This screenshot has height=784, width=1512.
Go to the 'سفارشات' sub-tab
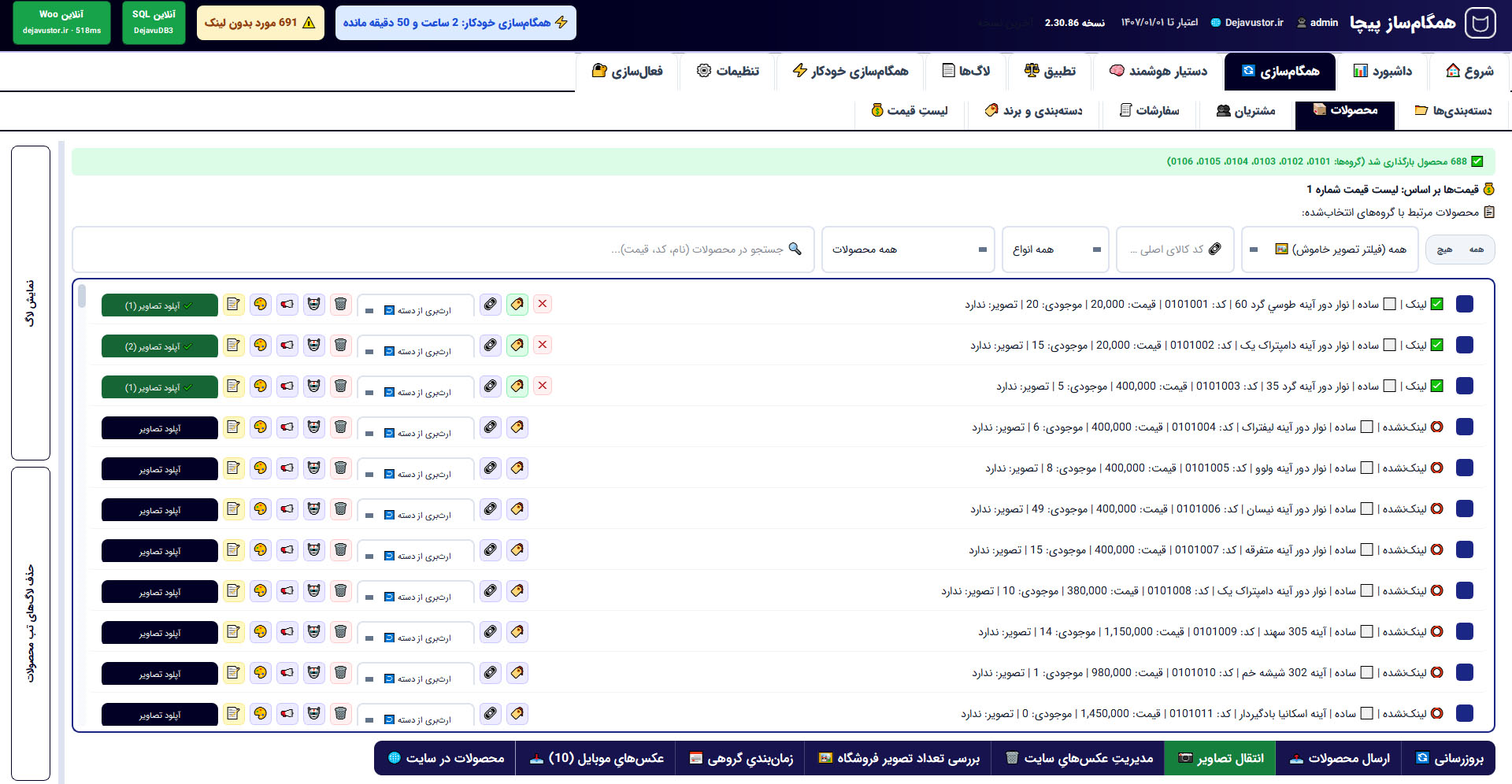click(1150, 111)
